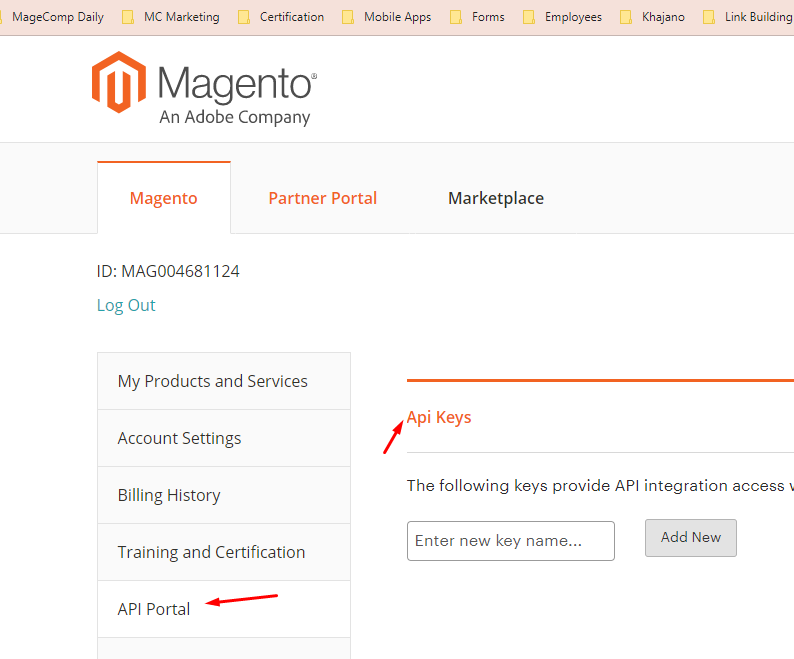Open Training and Certification section
The width and height of the screenshot is (794, 659).
(x=224, y=552)
